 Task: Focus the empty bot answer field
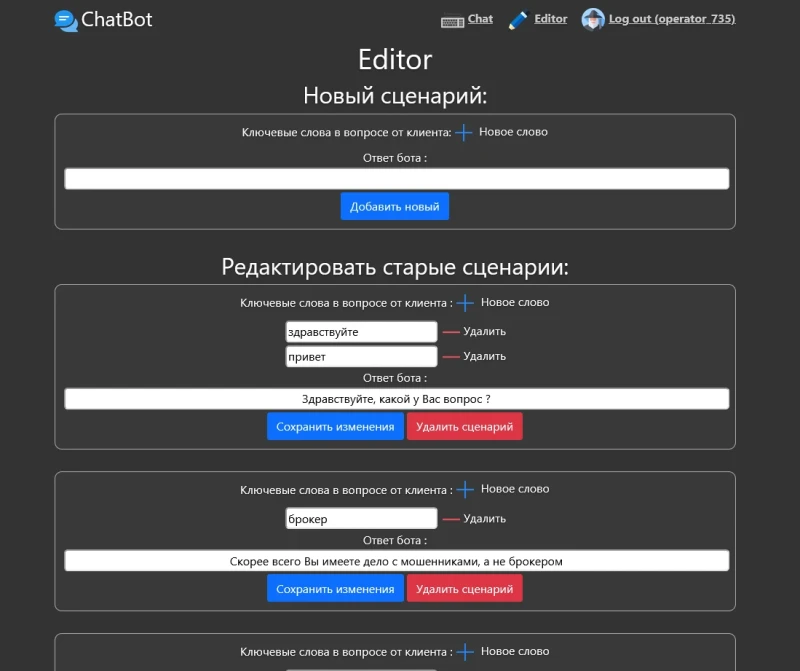[396, 179]
